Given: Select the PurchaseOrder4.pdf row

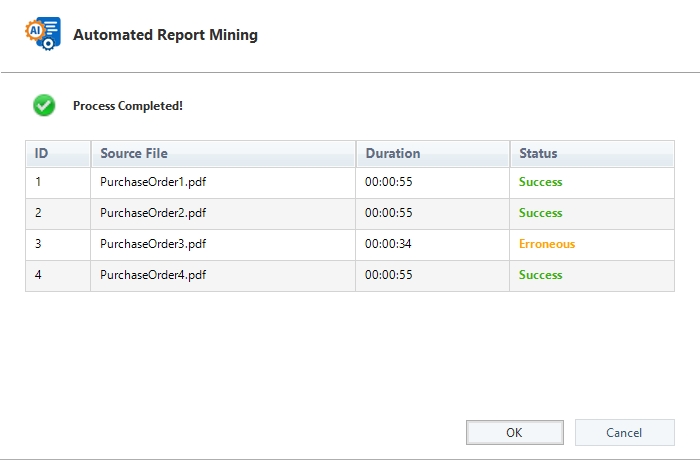Looking at the screenshot, I should click(153, 276).
